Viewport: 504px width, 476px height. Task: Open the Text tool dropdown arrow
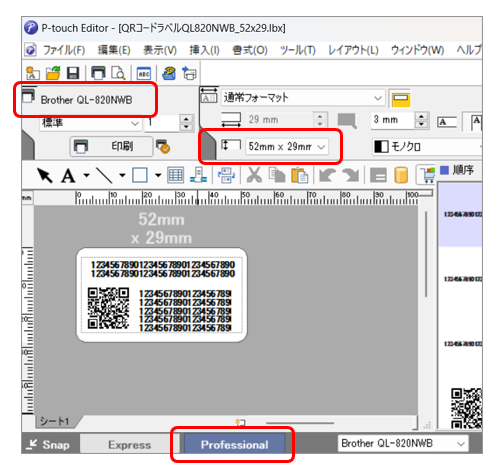pyautogui.click(x=87, y=175)
